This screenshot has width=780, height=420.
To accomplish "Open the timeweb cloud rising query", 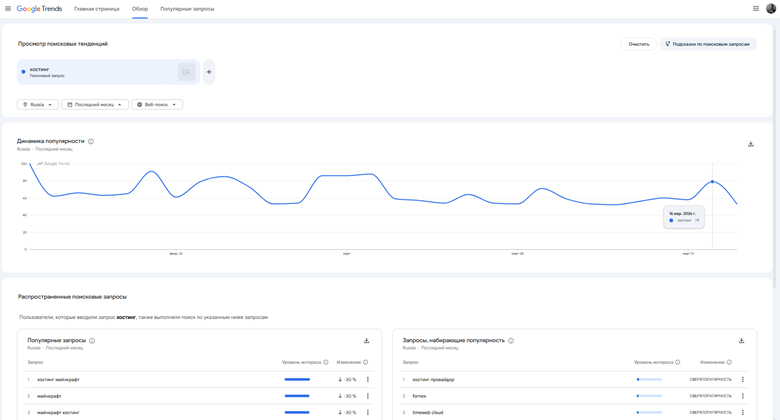I will [x=428, y=413].
